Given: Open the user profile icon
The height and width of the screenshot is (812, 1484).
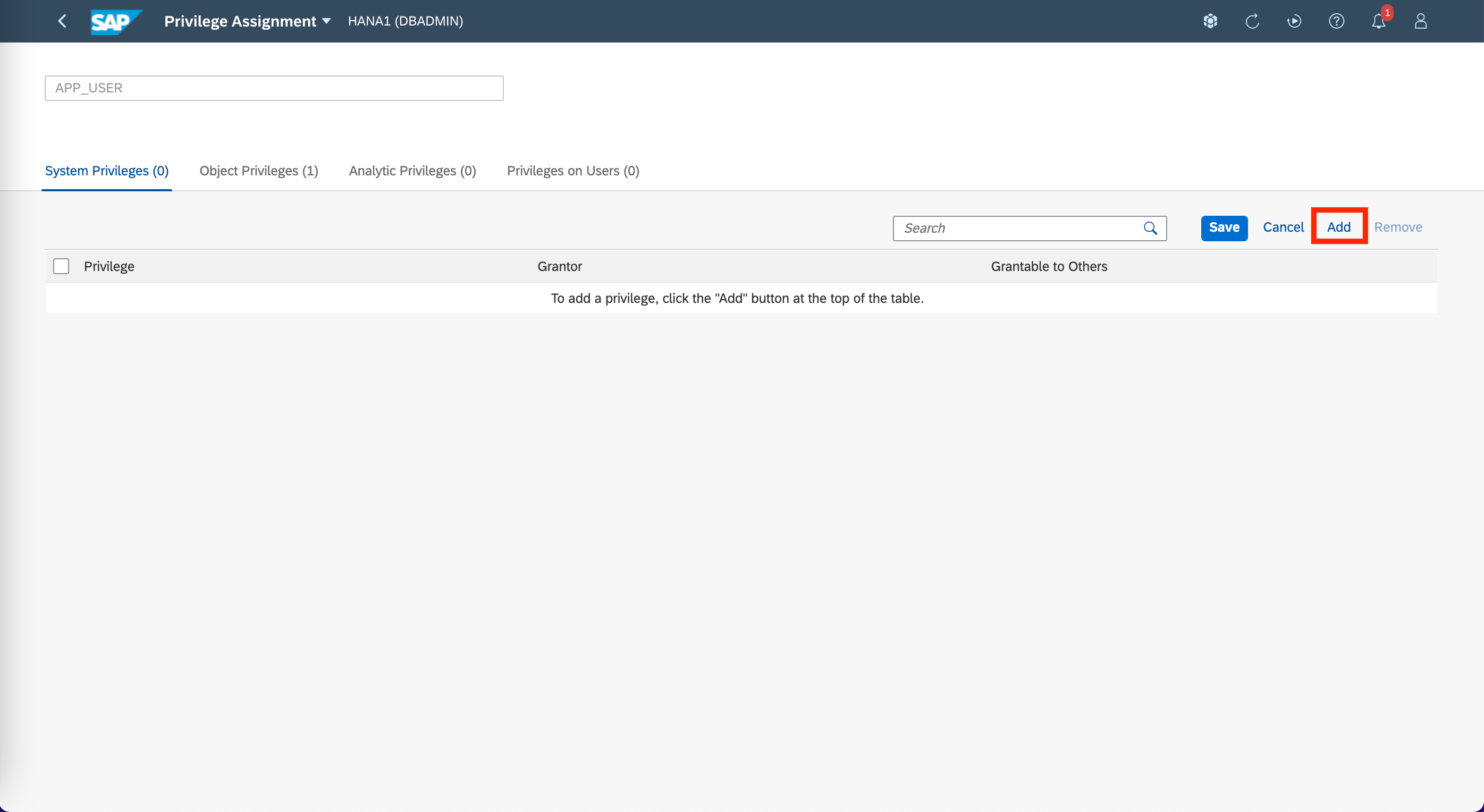Looking at the screenshot, I should 1420,21.
